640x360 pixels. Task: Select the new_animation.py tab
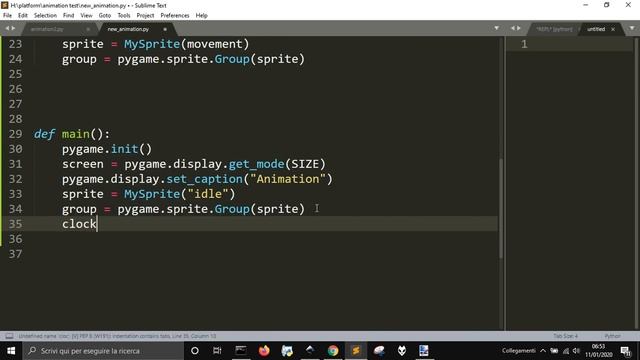point(128,29)
